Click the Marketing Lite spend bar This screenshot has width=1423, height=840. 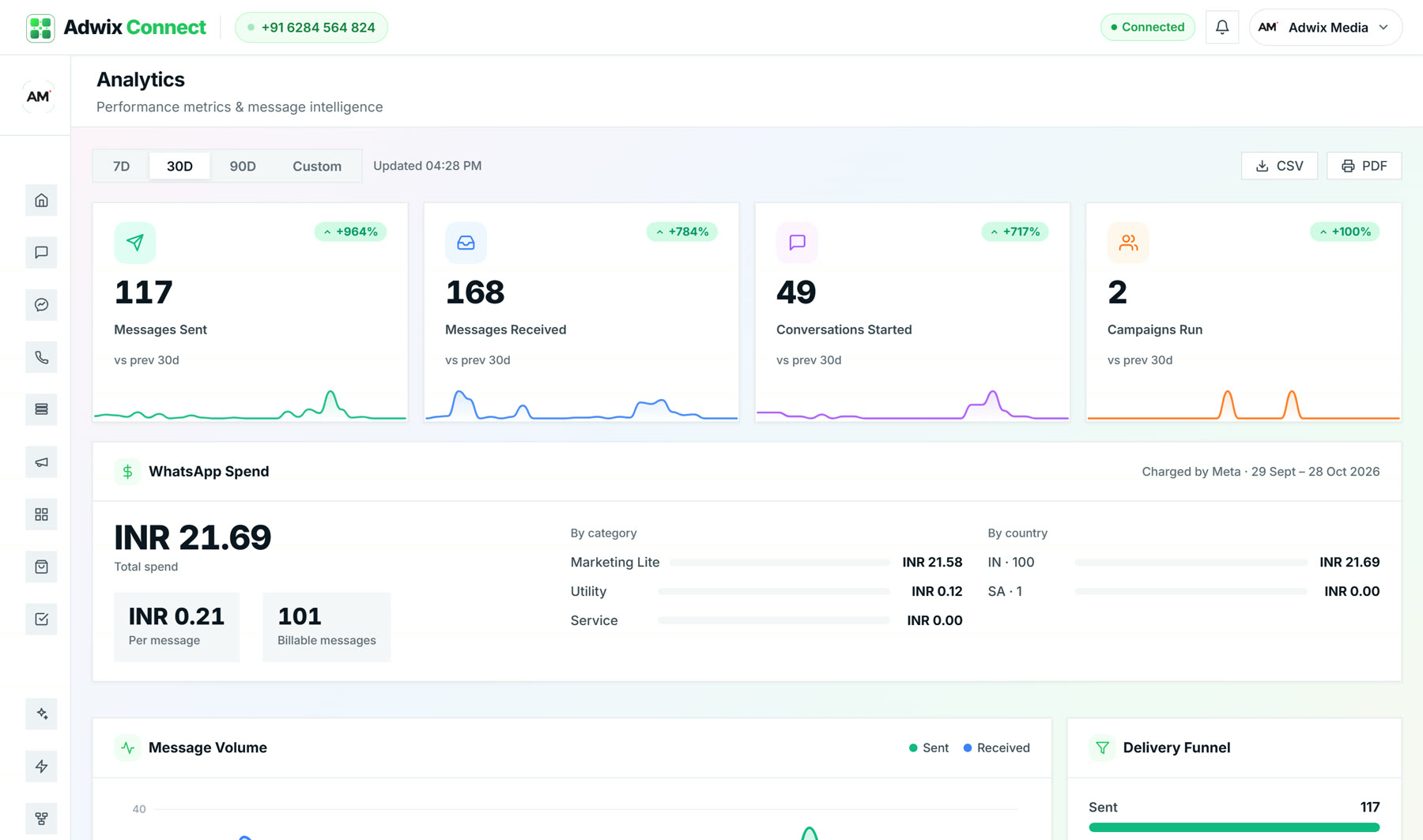780,563
